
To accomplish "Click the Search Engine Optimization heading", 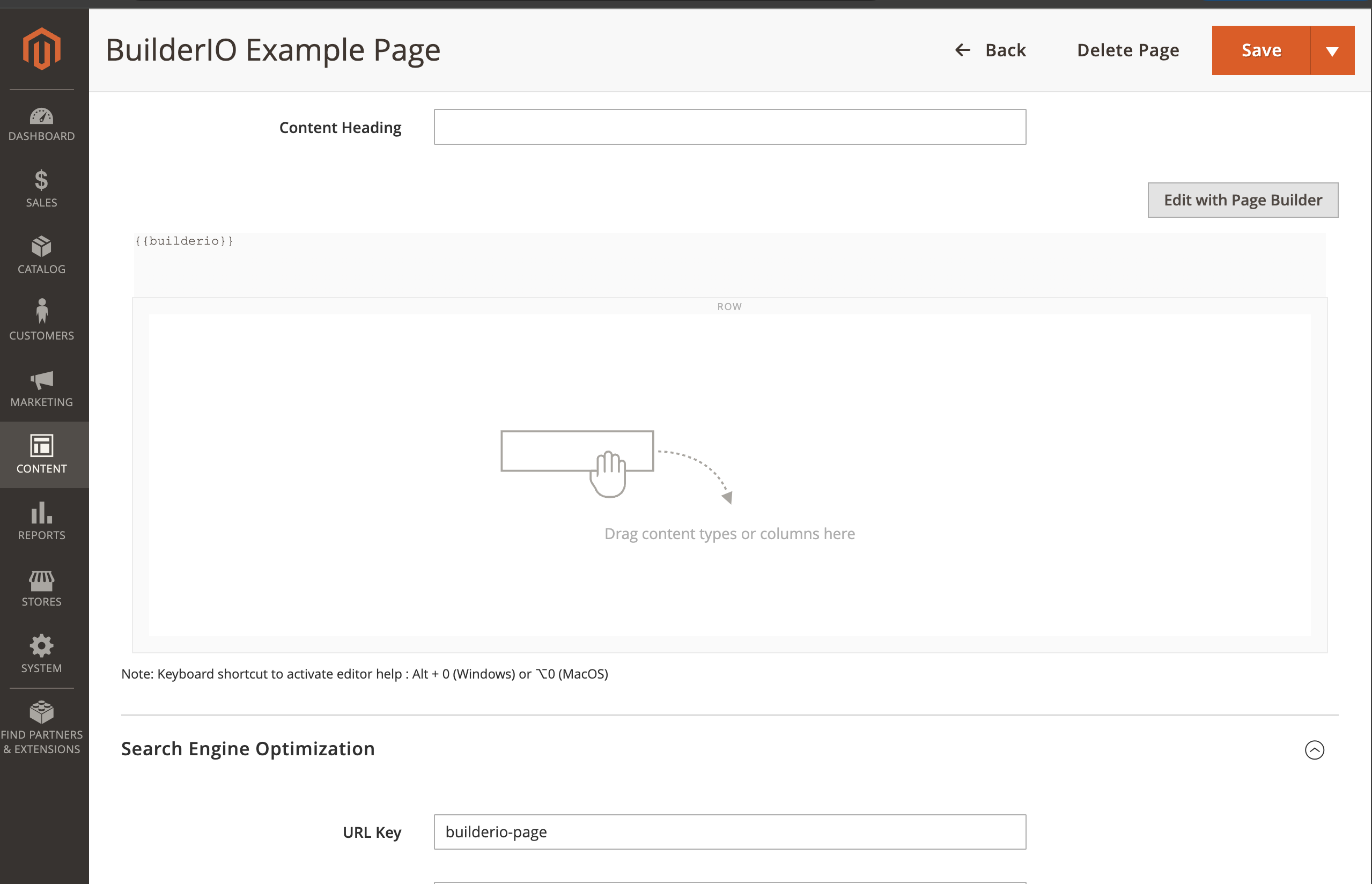I will coord(247,748).
